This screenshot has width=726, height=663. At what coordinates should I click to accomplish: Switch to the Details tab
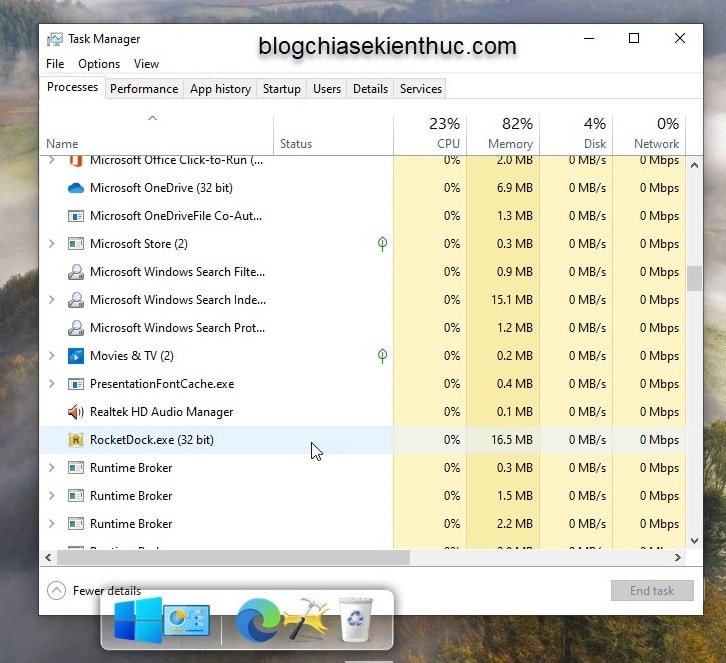point(370,89)
